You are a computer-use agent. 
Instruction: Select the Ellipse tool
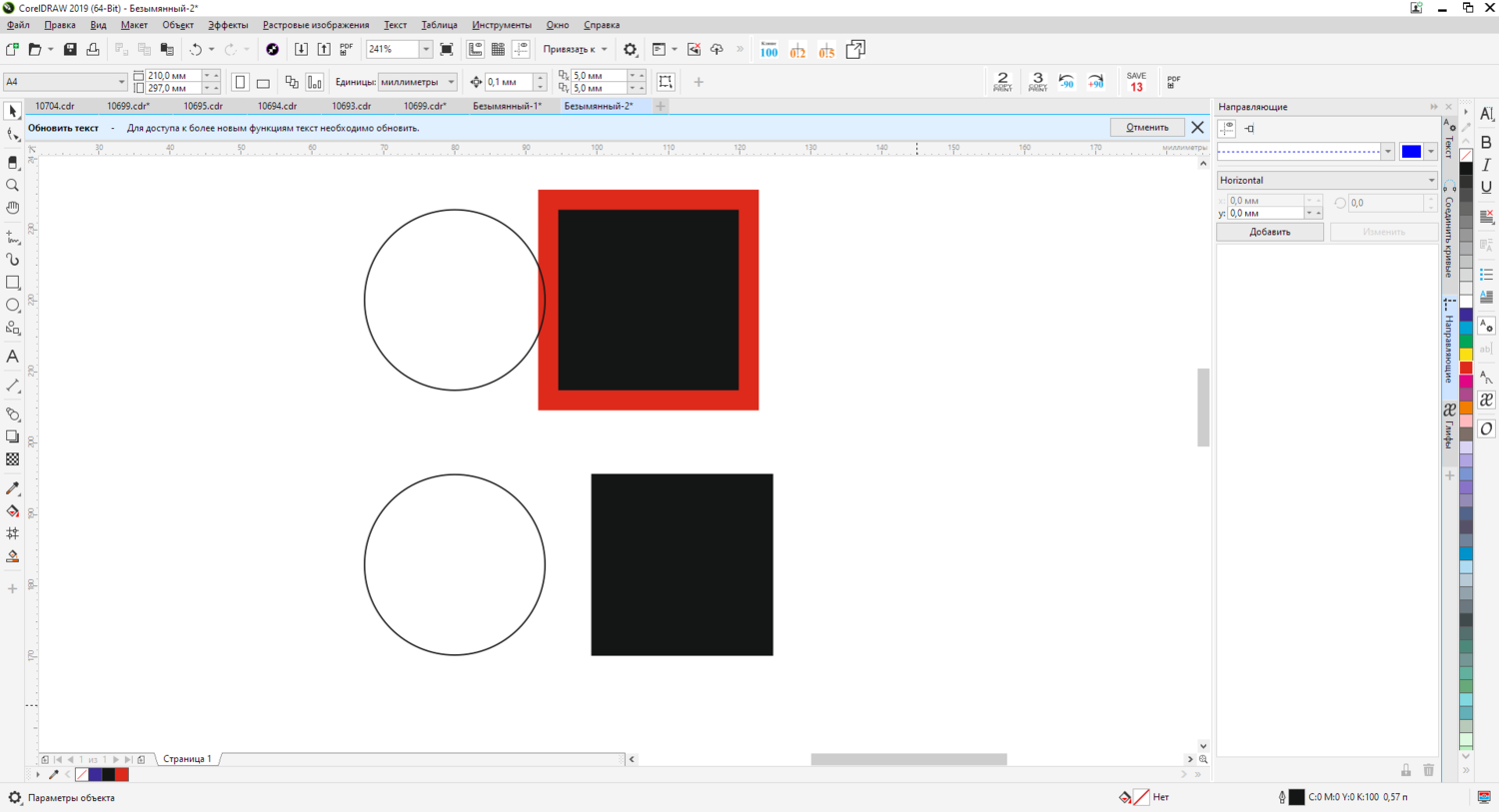pos(12,306)
